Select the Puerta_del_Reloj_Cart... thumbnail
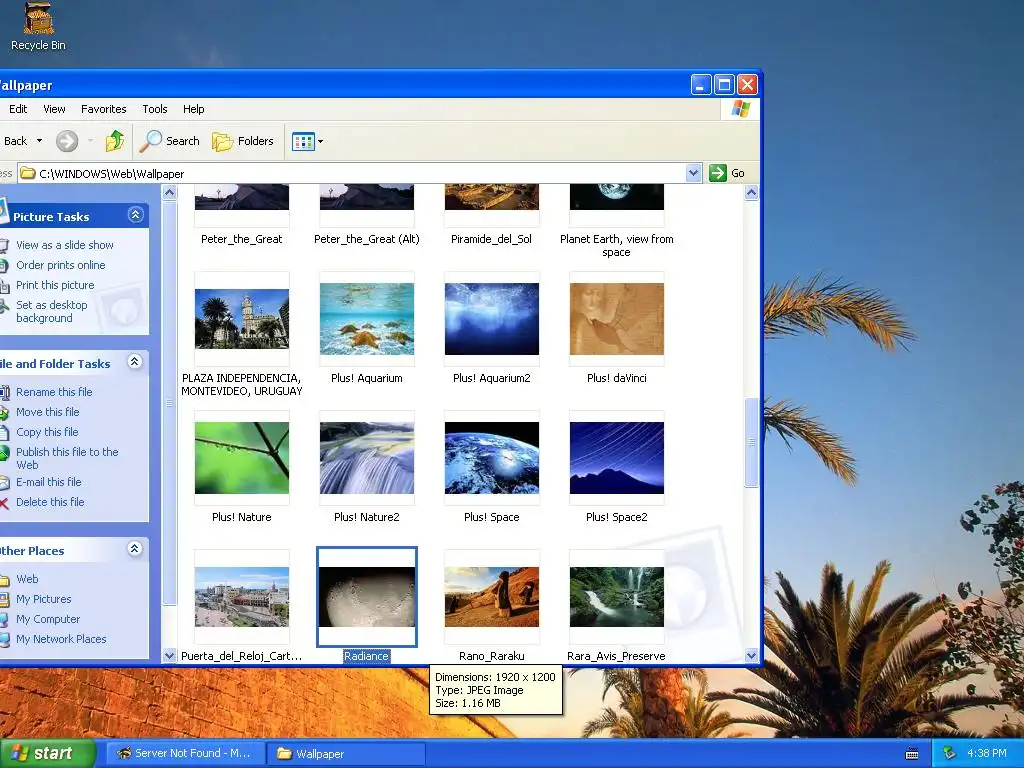The width and height of the screenshot is (1024, 768). pos(242,597)
